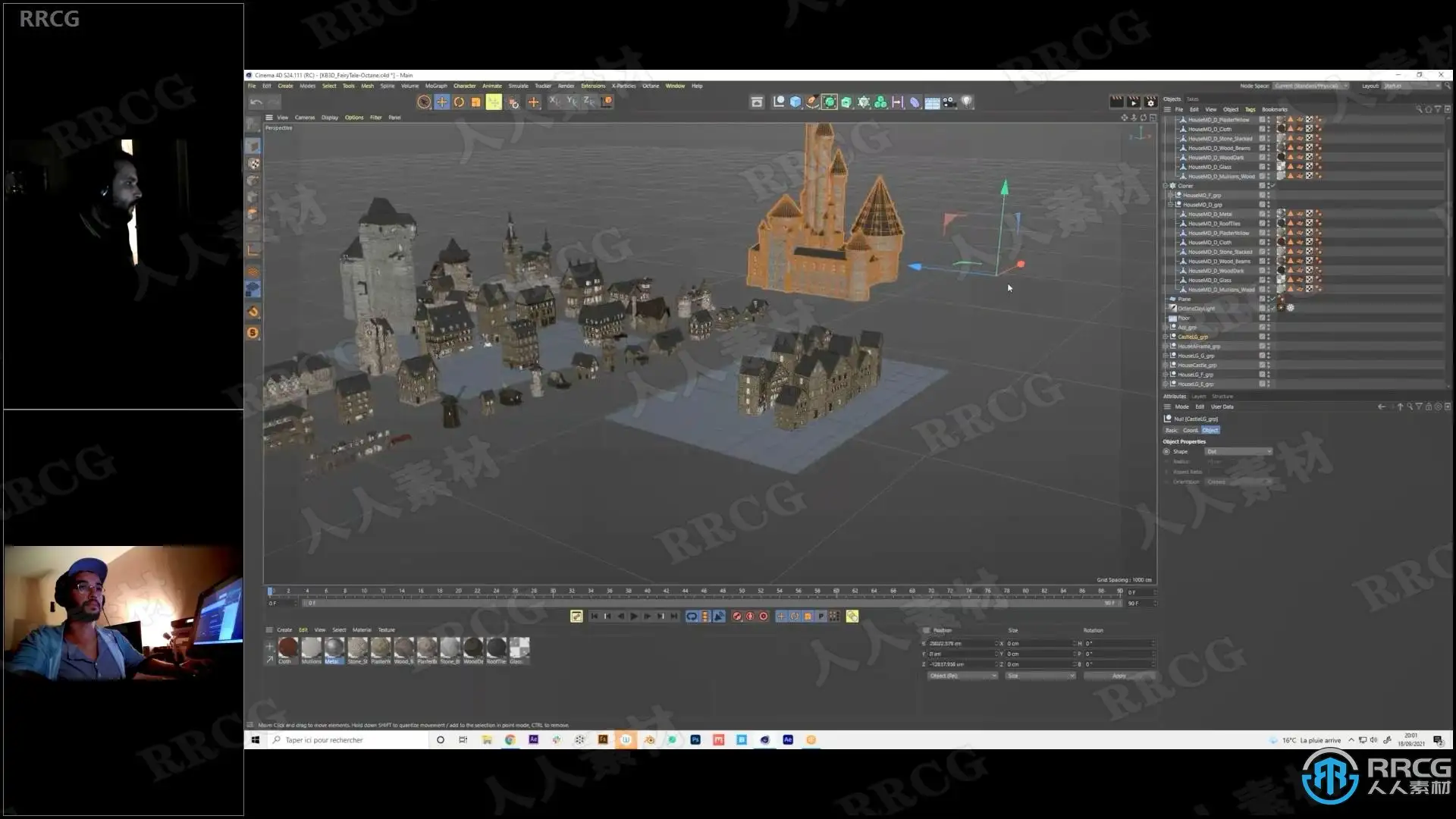The height and width of the screenshot is (819, 1456).
Task: Open the Camera object icon
Action: (949, 102)
